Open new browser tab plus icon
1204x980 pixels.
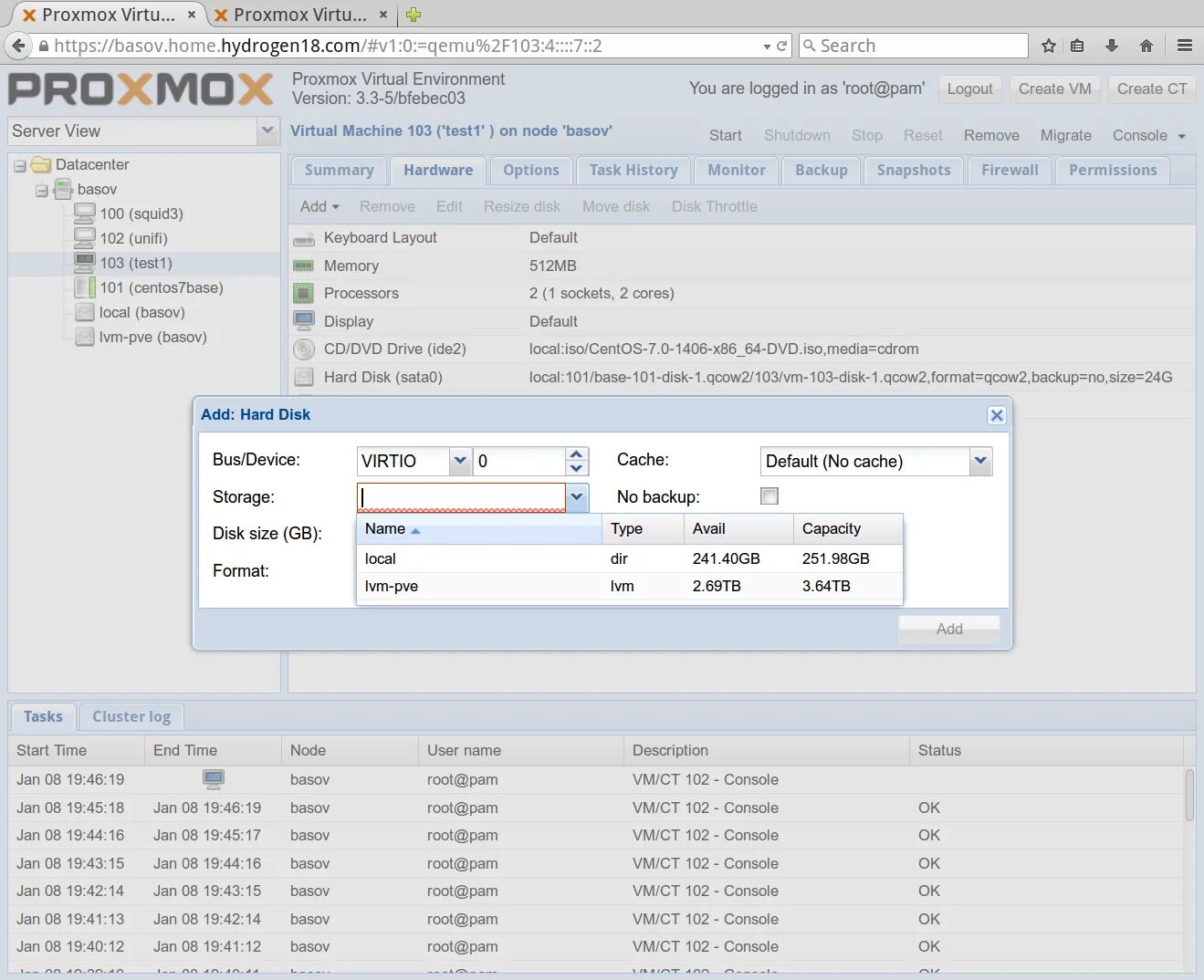[x=414, y=15]
